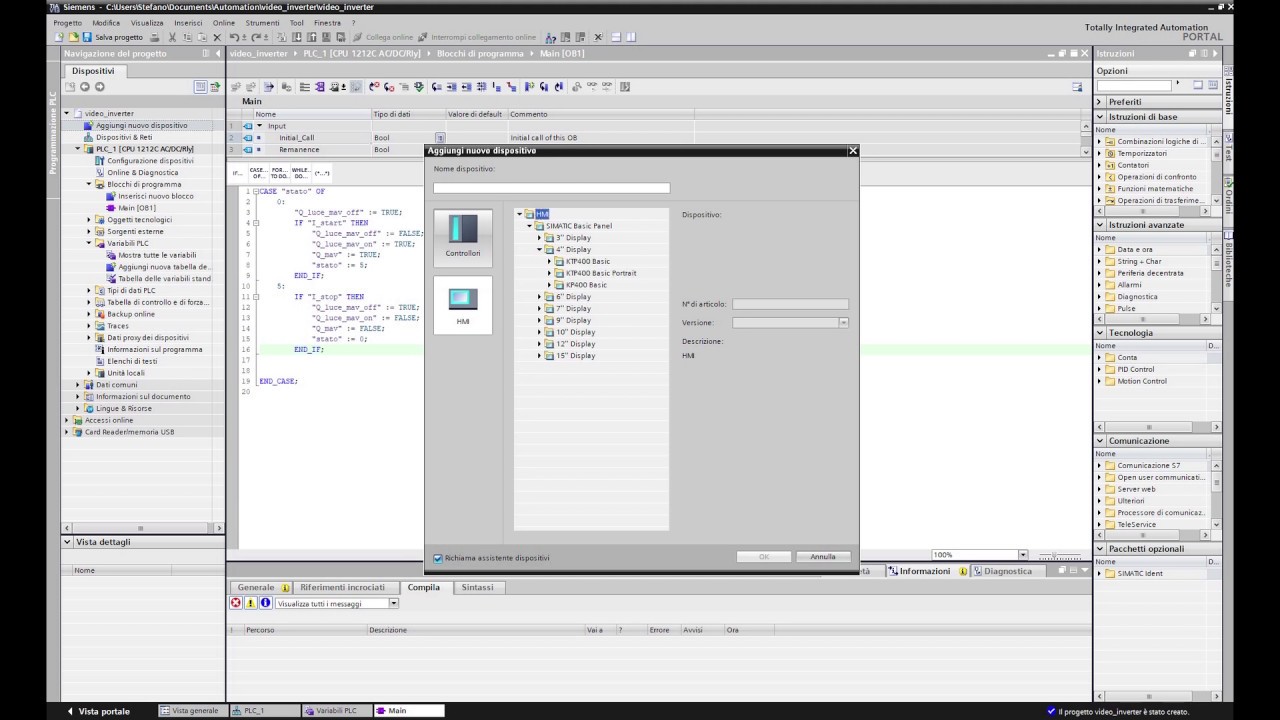Expand Oggetti tecnologici in project tree
The height and width of the screenshot is (720, 1280).
click(89, 220)
